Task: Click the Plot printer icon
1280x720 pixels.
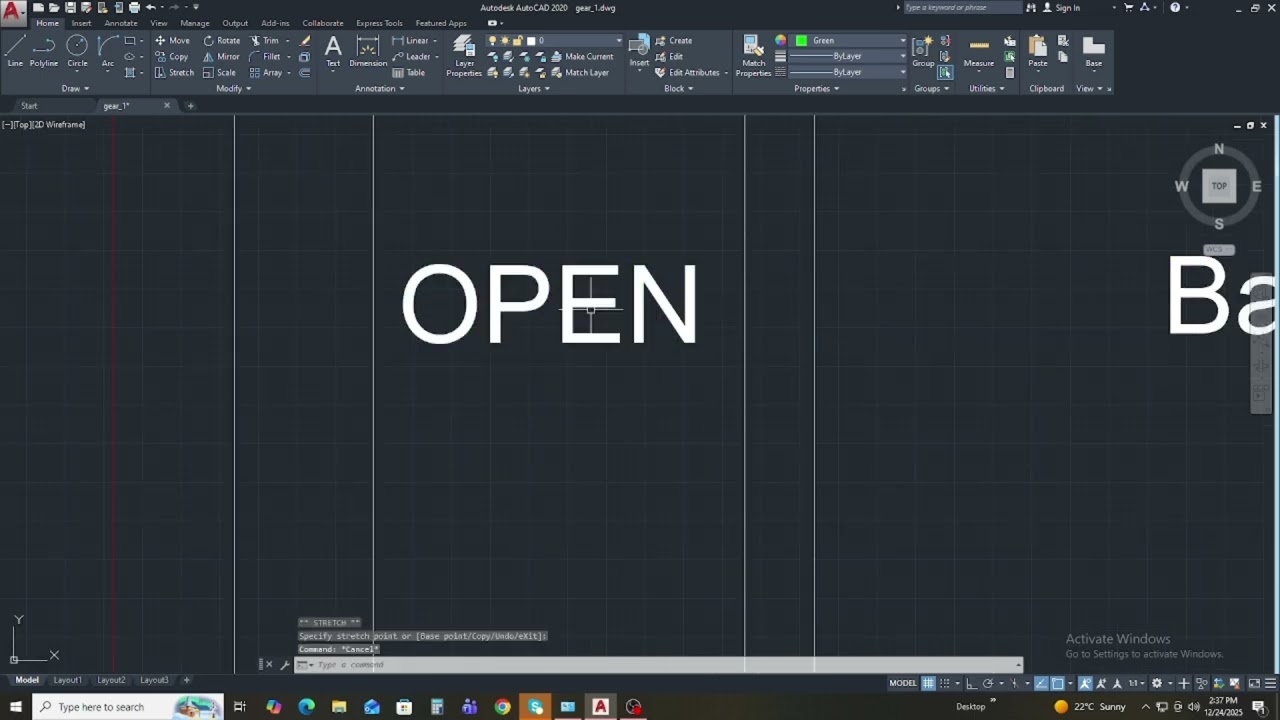Action: click(134, 7)
